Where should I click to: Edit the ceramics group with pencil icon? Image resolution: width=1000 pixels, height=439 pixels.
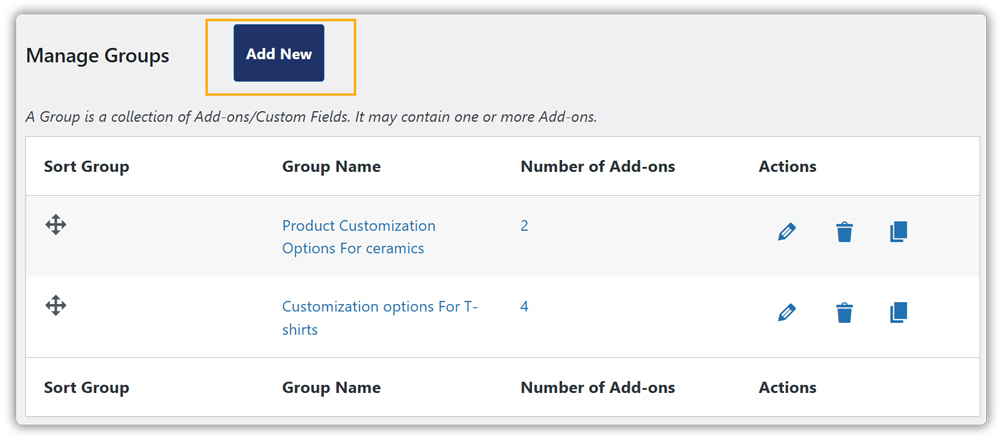point(787,232)
